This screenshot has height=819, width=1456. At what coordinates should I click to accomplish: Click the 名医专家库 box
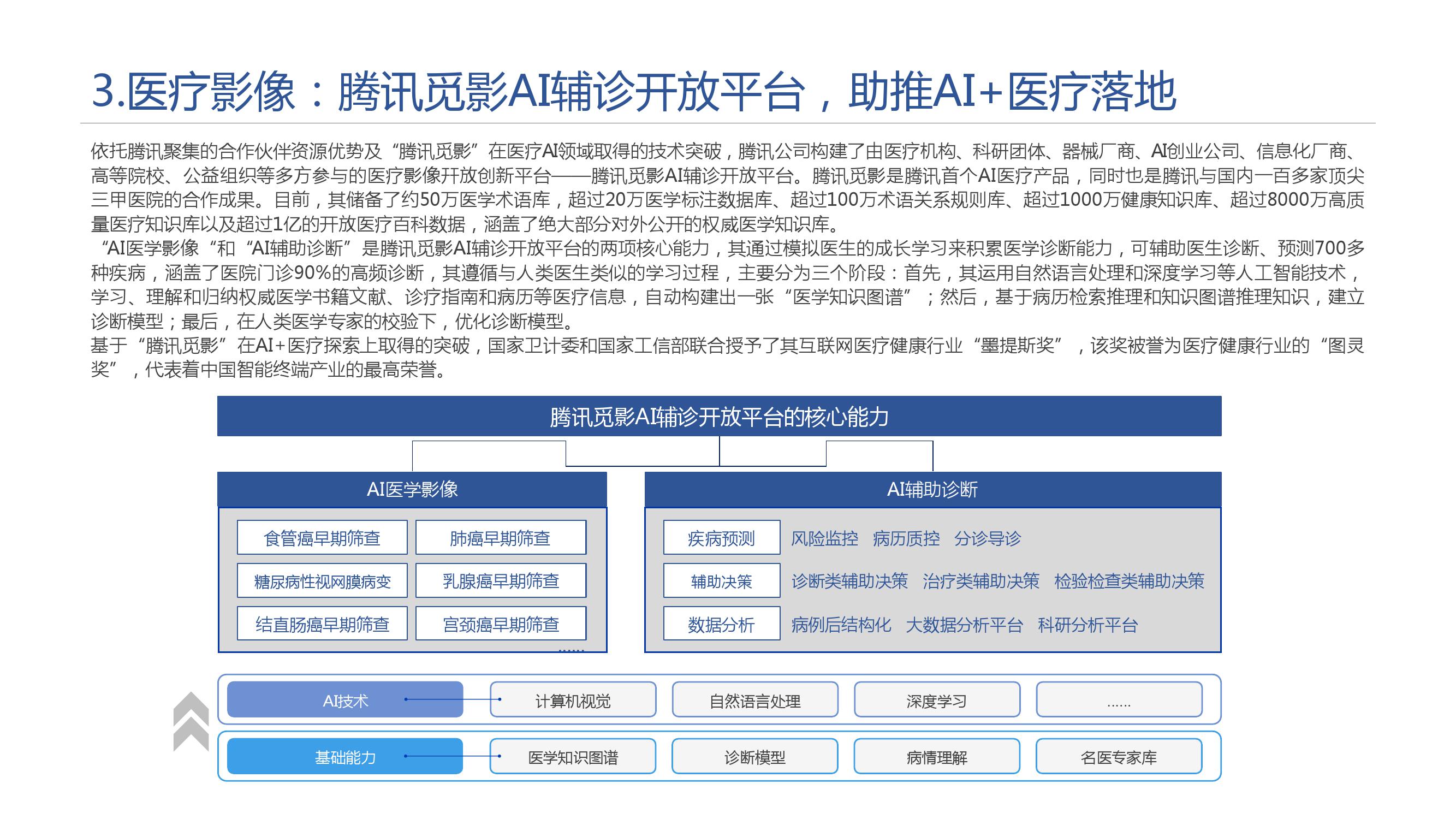coord(1119,757)
